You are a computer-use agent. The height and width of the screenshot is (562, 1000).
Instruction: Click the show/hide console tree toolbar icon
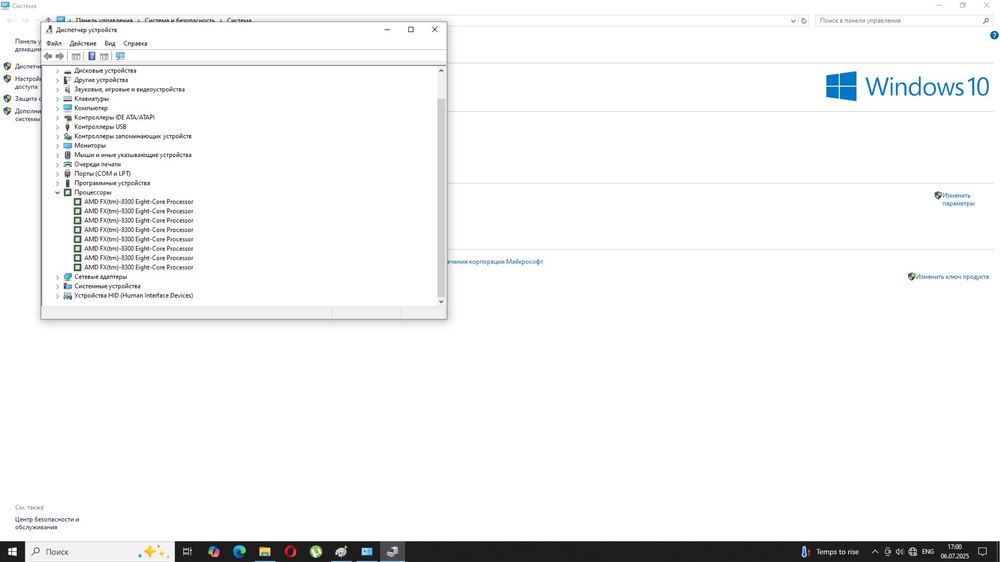[76, 56]
